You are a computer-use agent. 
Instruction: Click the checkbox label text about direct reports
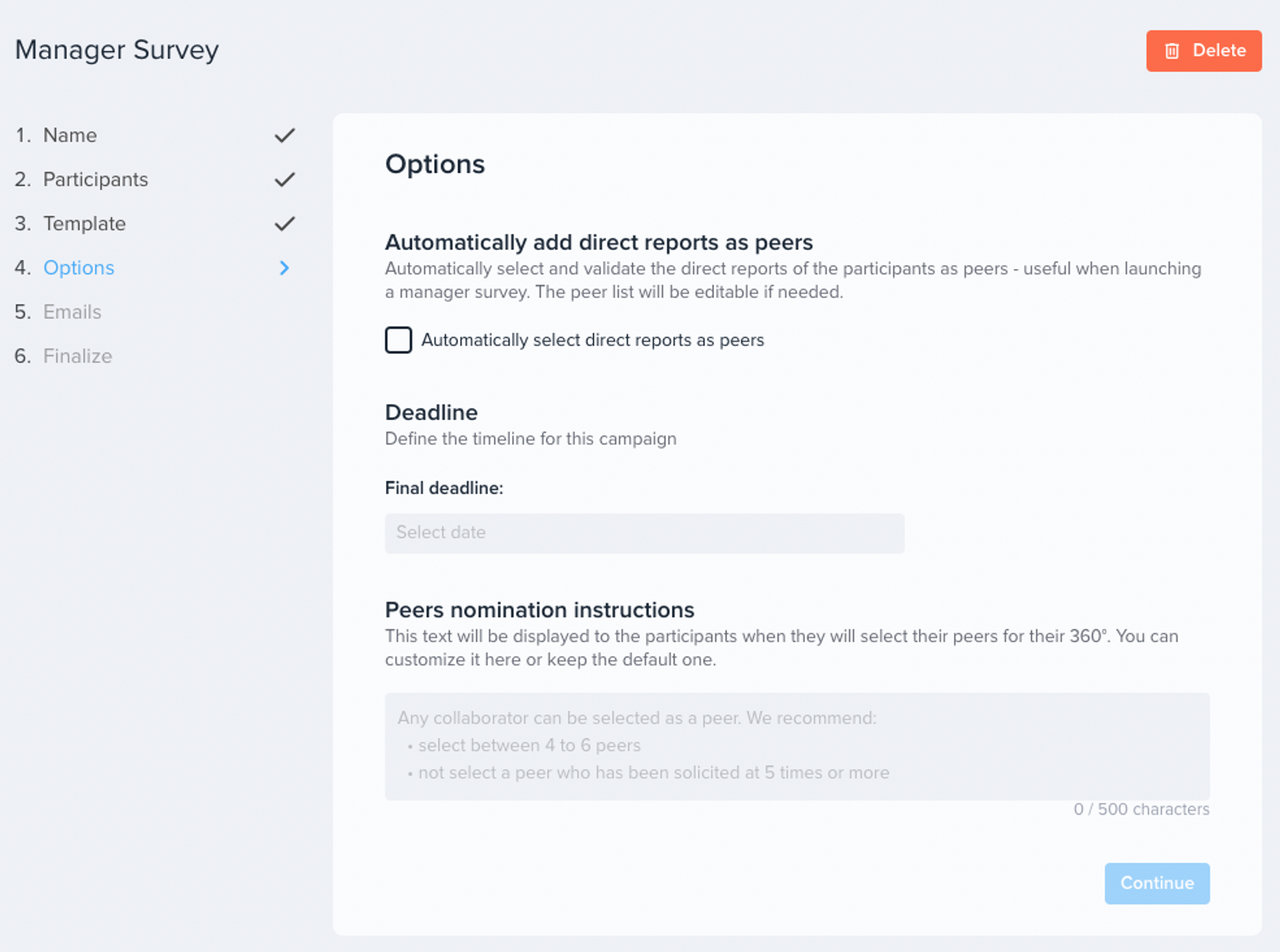[x=593, y=340]
